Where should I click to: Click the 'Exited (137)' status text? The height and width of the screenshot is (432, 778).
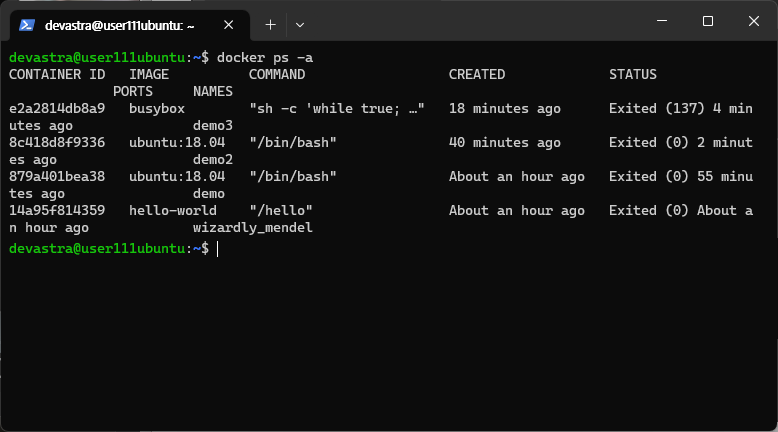656,108
